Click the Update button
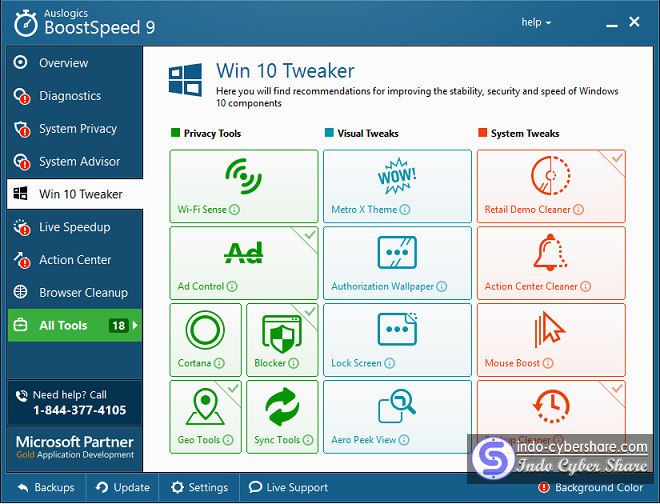Image resolution: width=660 pixels, height=504 pixels. click(x=122, y=488)
